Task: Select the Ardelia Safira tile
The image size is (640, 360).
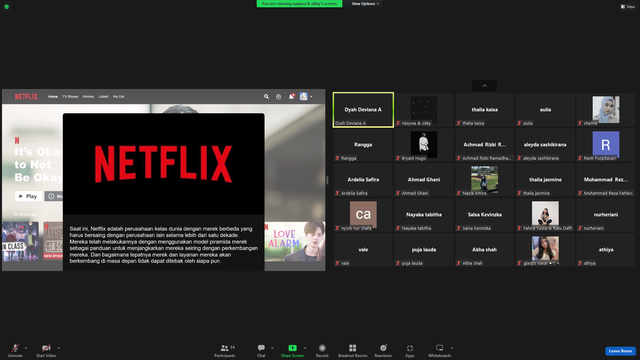Action: [363, 180]
